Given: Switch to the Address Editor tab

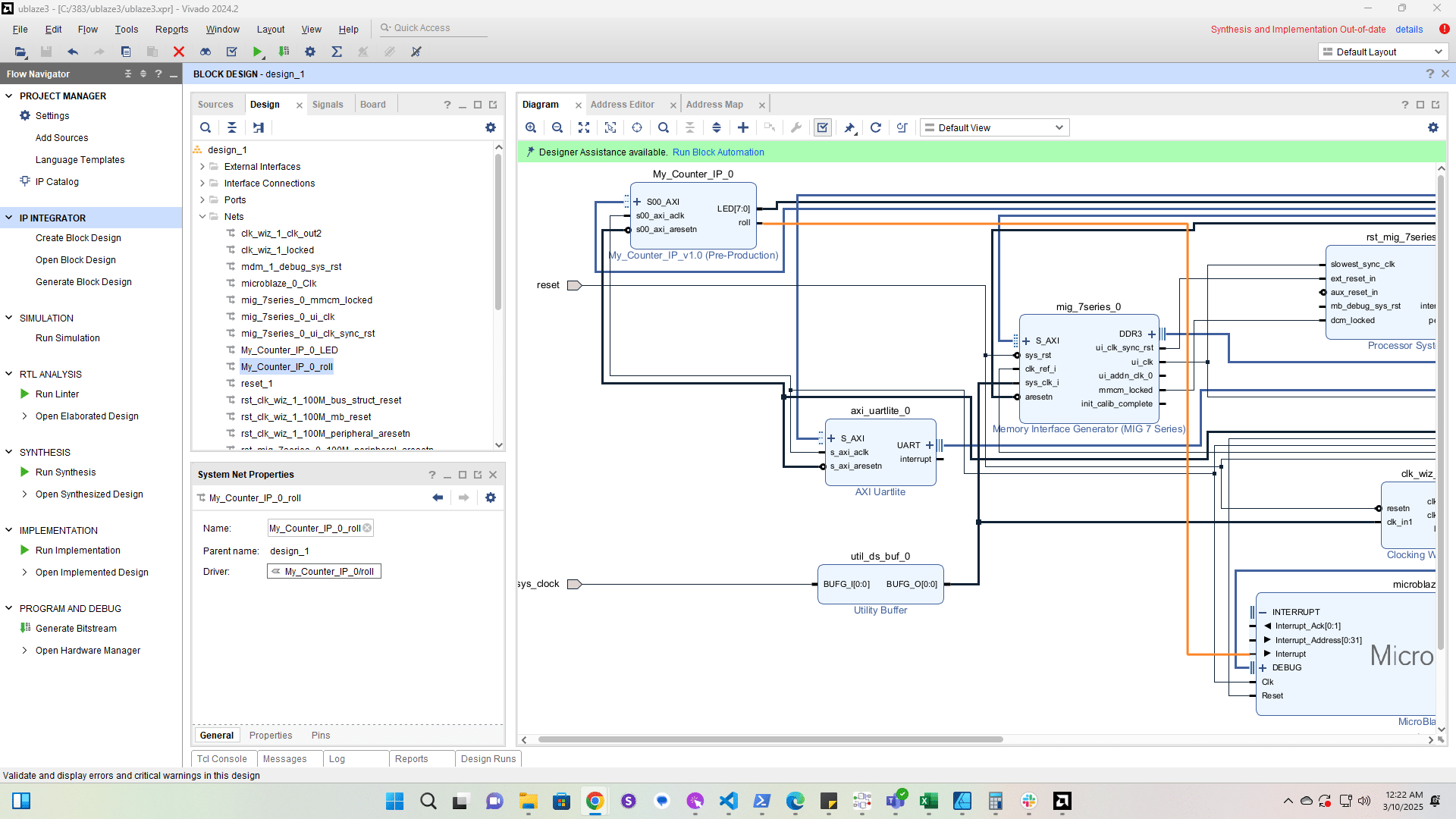Looking at the screenshot, I should pyautogui.click(x=622, y=105).
